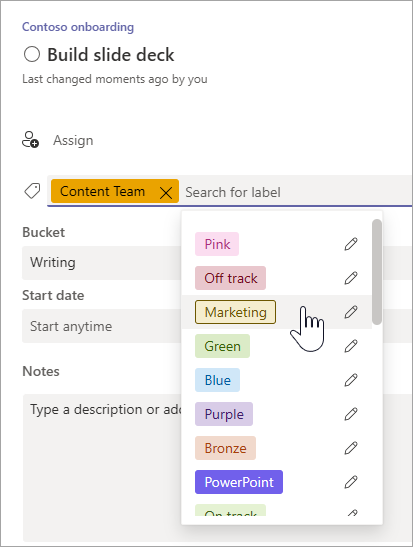
Task: Click the label list scrollbar thumb
Action: pos(377,272)
